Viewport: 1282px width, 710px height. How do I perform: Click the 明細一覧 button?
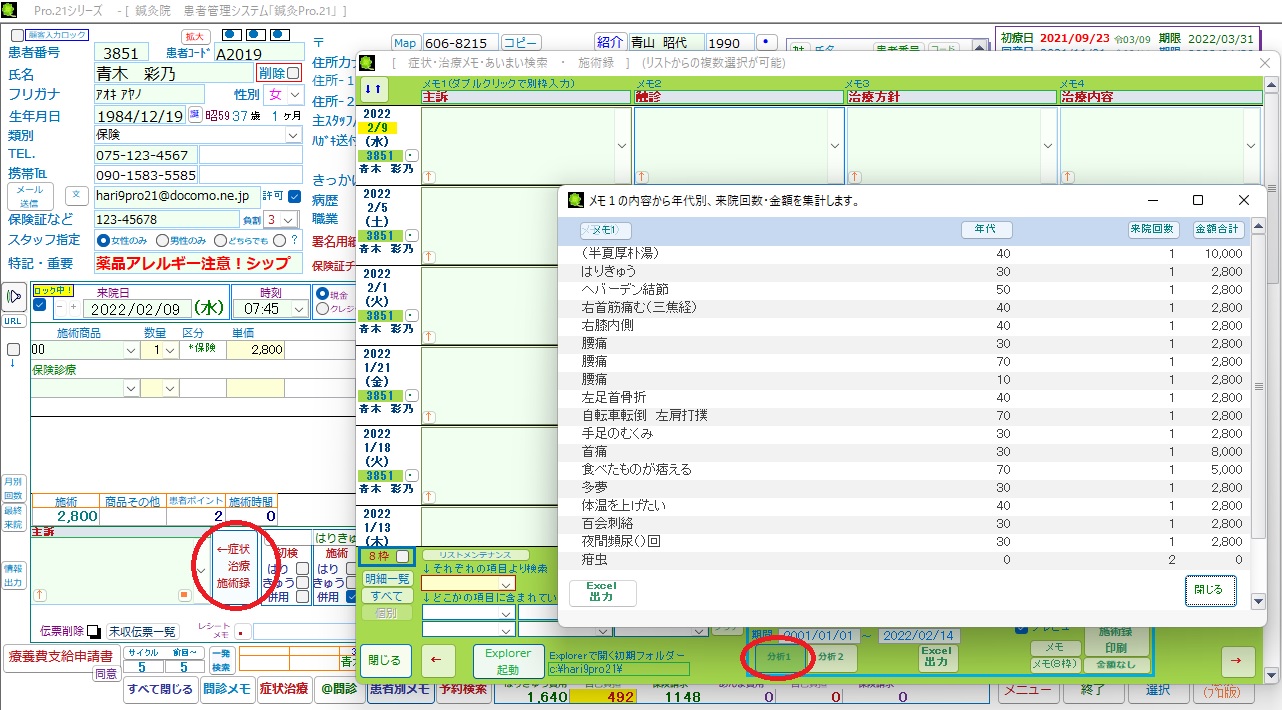tap(386, 579)
